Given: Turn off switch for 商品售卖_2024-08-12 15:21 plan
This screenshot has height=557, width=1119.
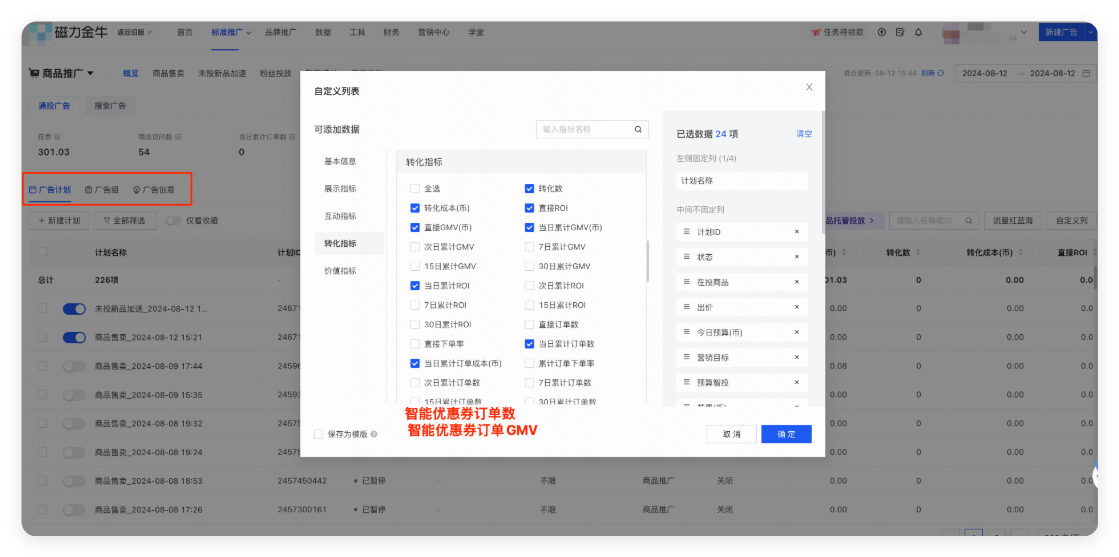Looking at the screenshot, I should (x=74, y=337).
